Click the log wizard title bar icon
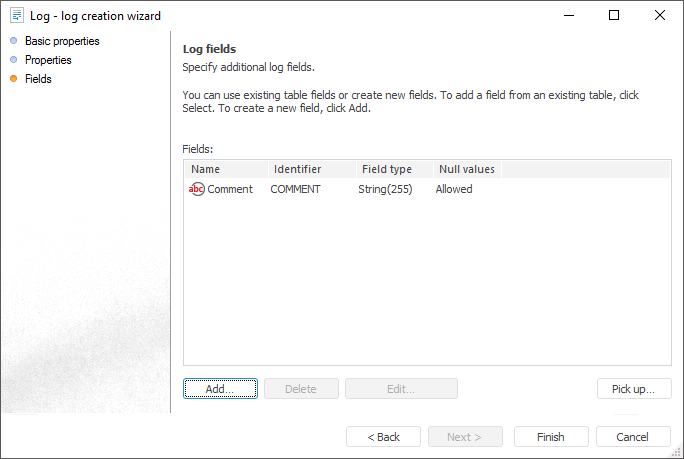 16,16
